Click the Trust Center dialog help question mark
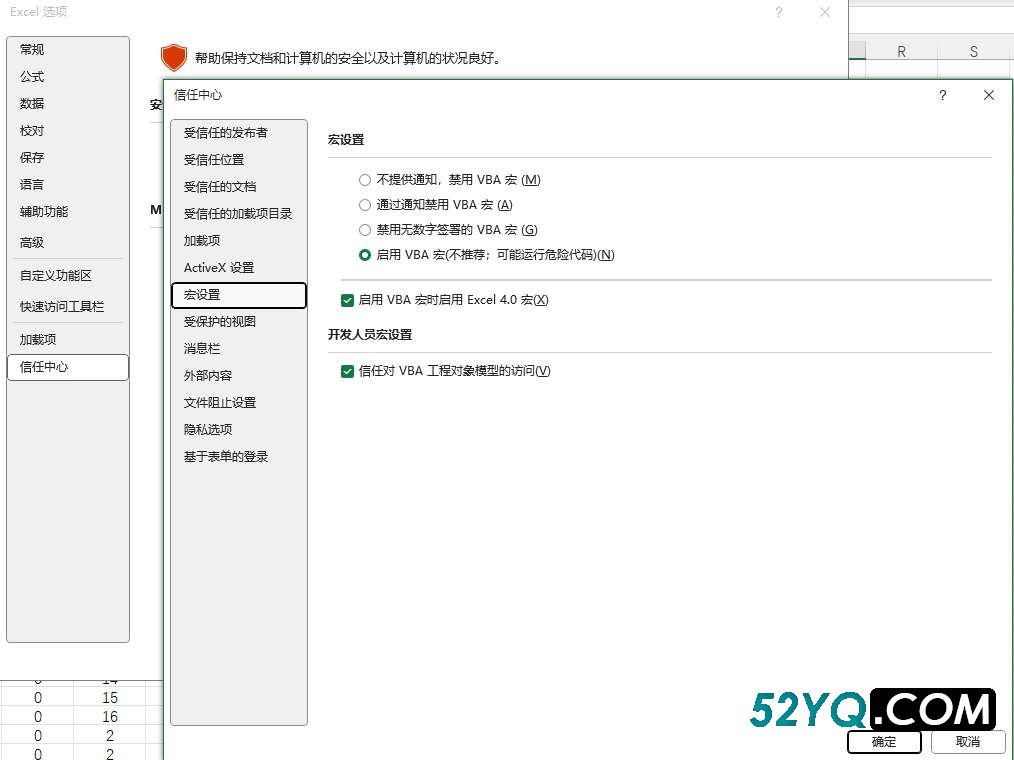Screen dimensions: 1014x760 tap(942, 96)
